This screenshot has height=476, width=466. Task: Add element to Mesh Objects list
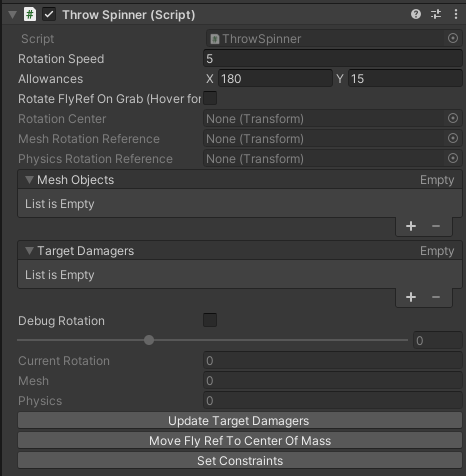pos(411,226)
